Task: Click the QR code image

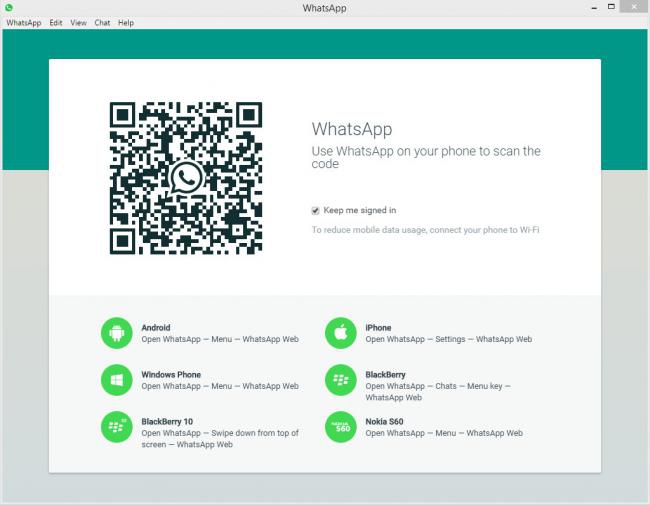Action: (x=186, y=178)
